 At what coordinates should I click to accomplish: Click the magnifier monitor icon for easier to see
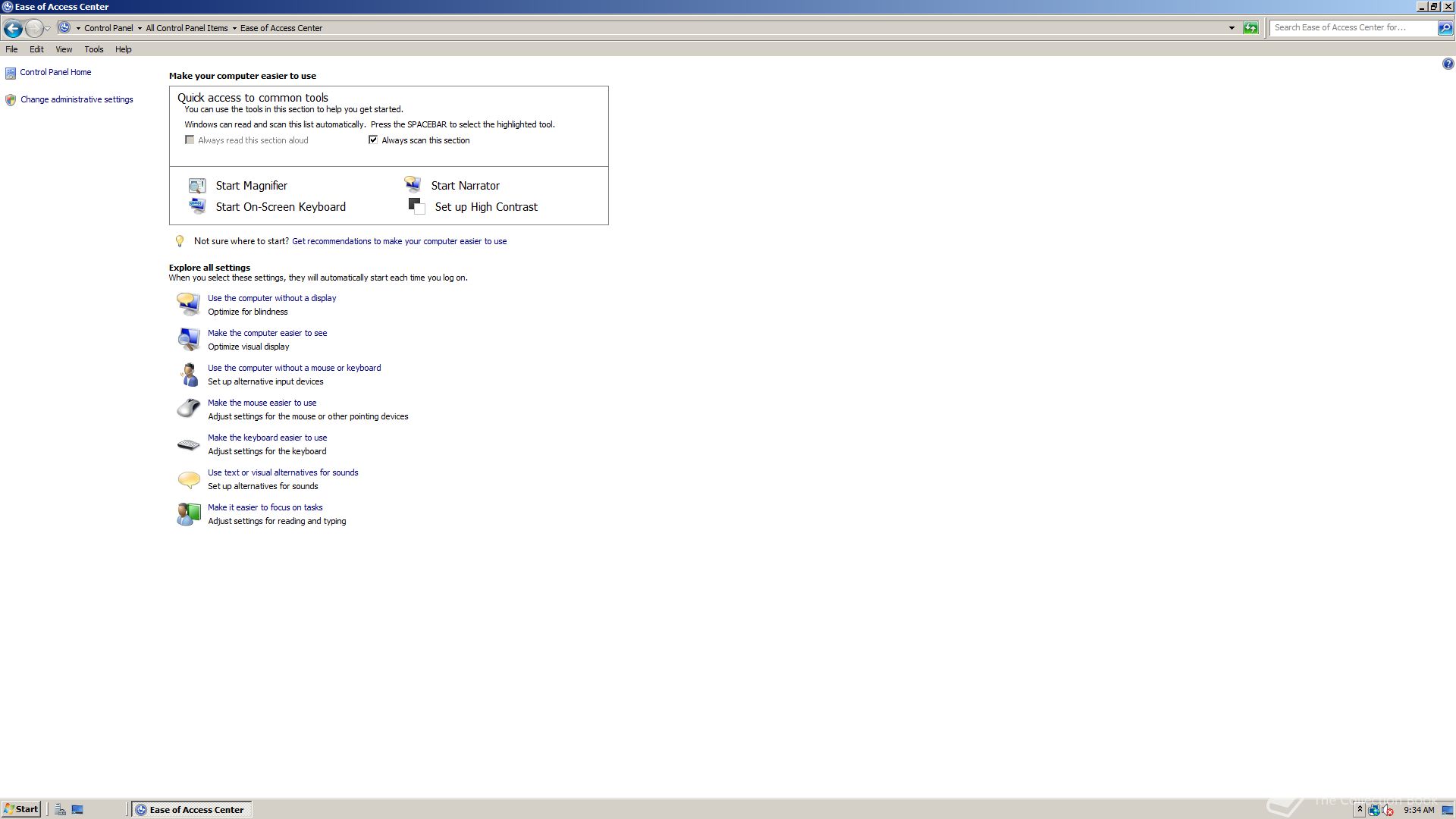tap(188, 339)
